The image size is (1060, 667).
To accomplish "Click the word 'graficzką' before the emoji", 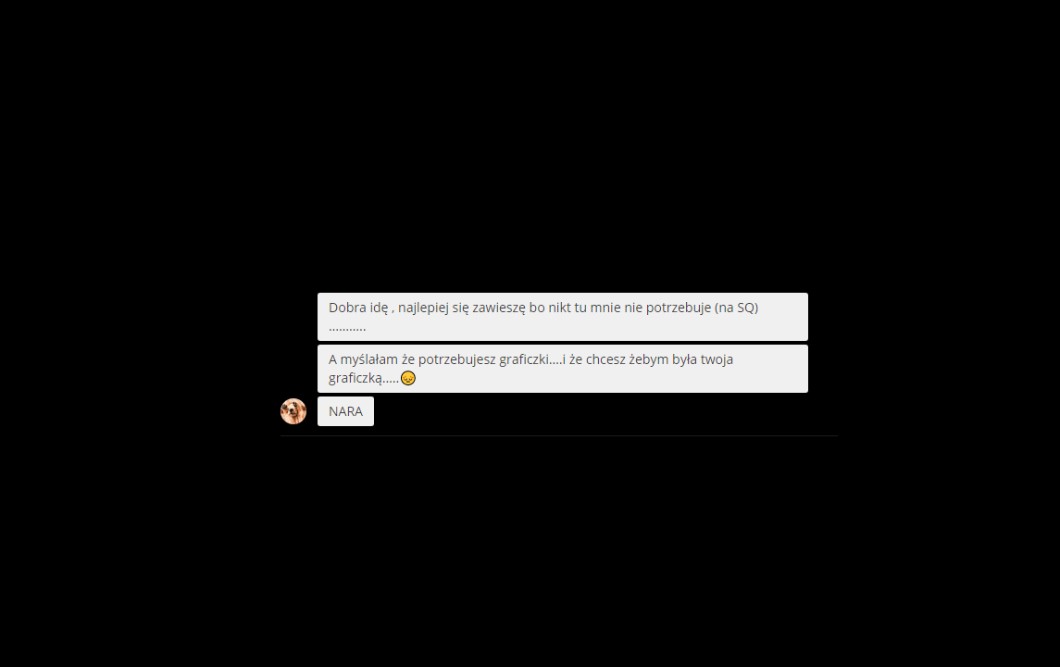I will click(x=356, y=379).
